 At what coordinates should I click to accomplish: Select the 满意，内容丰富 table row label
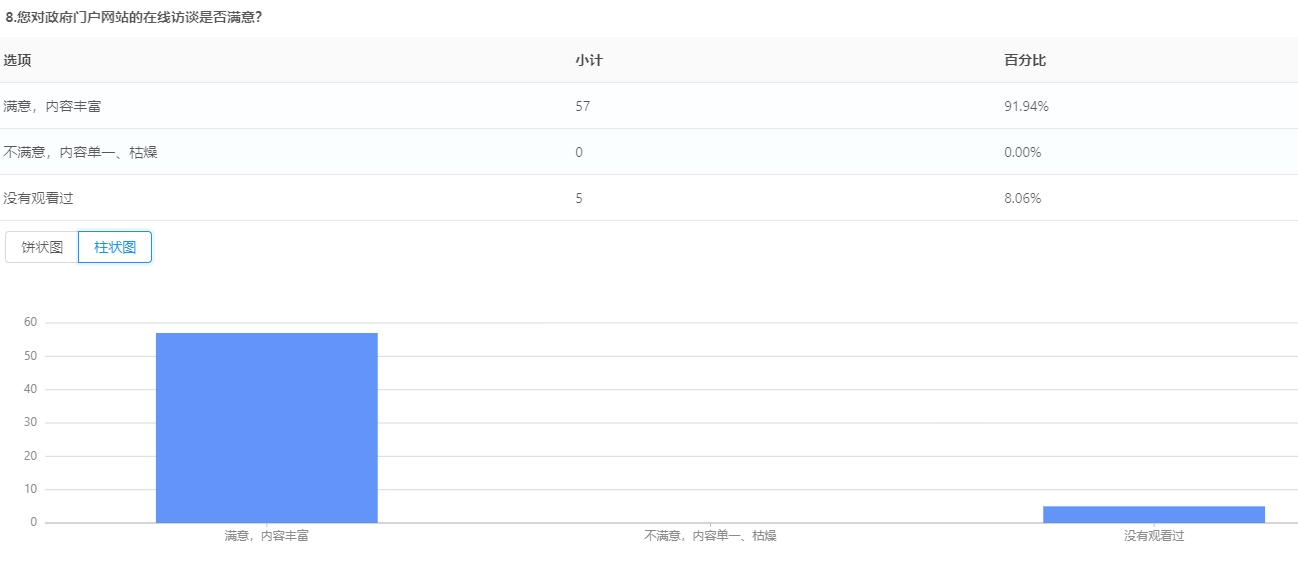click(x=52, y=106)
